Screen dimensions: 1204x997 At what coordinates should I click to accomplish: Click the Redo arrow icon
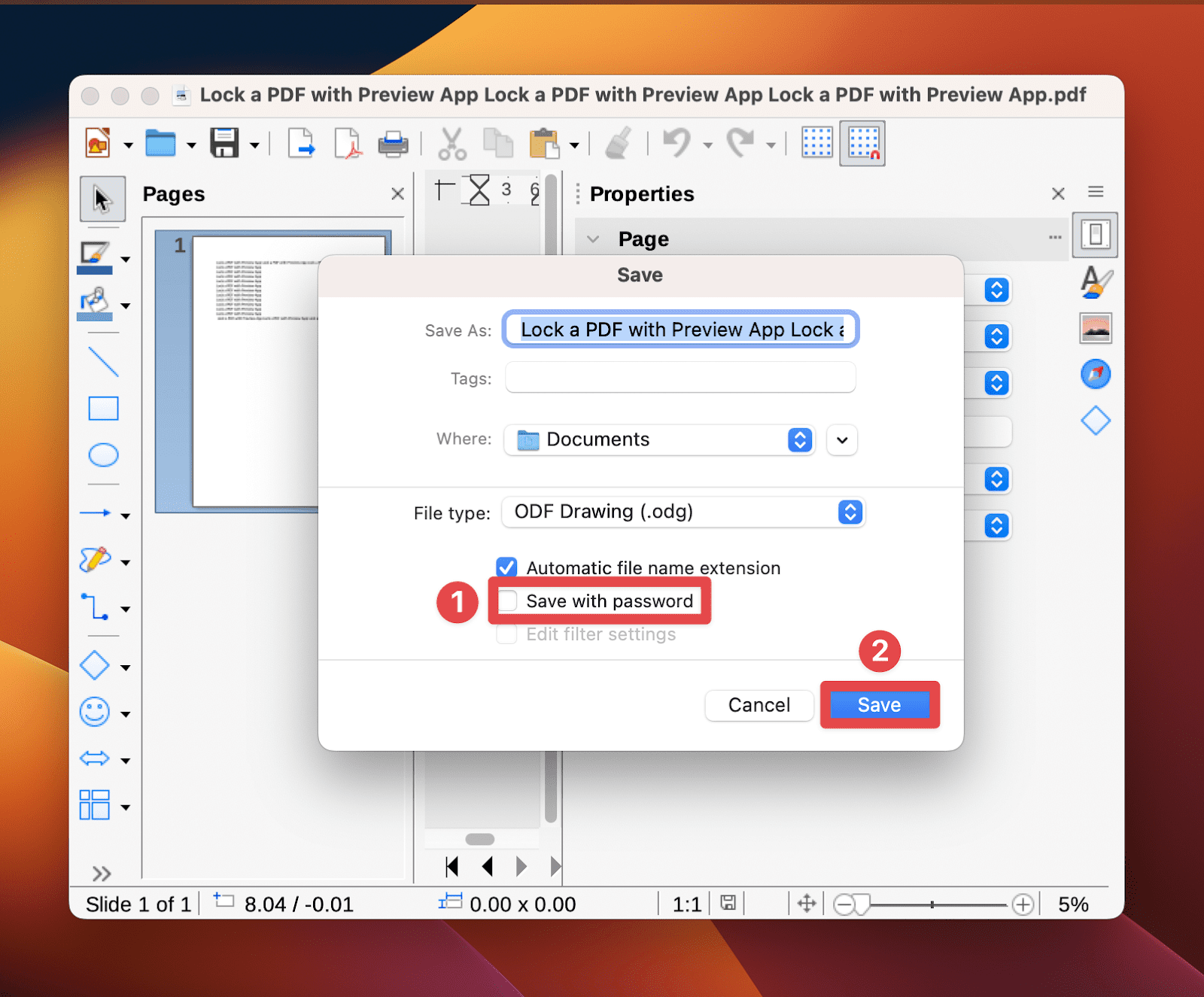click(741, 142)
